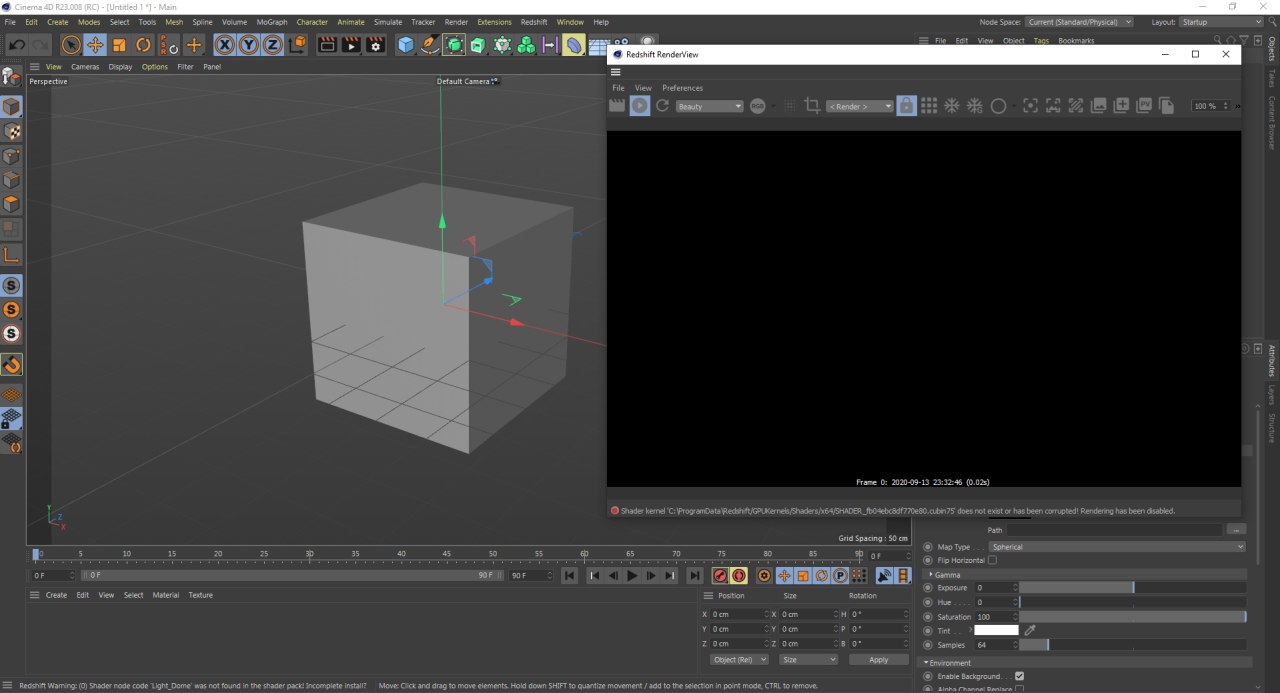The height and width of the screenshot is (693, 1280).
Task: Open the material manager Create menu
Action: 57,595
